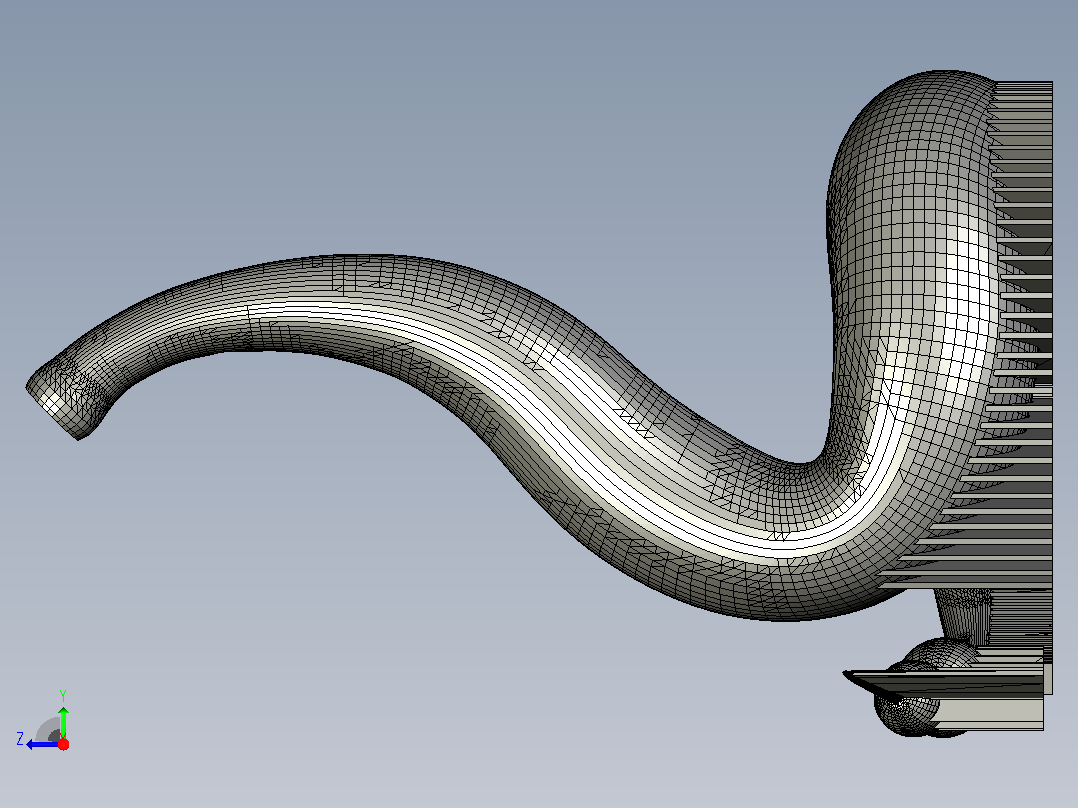
Task: Click the topmost heatsink fin edge
Action: pos(1024,84)
